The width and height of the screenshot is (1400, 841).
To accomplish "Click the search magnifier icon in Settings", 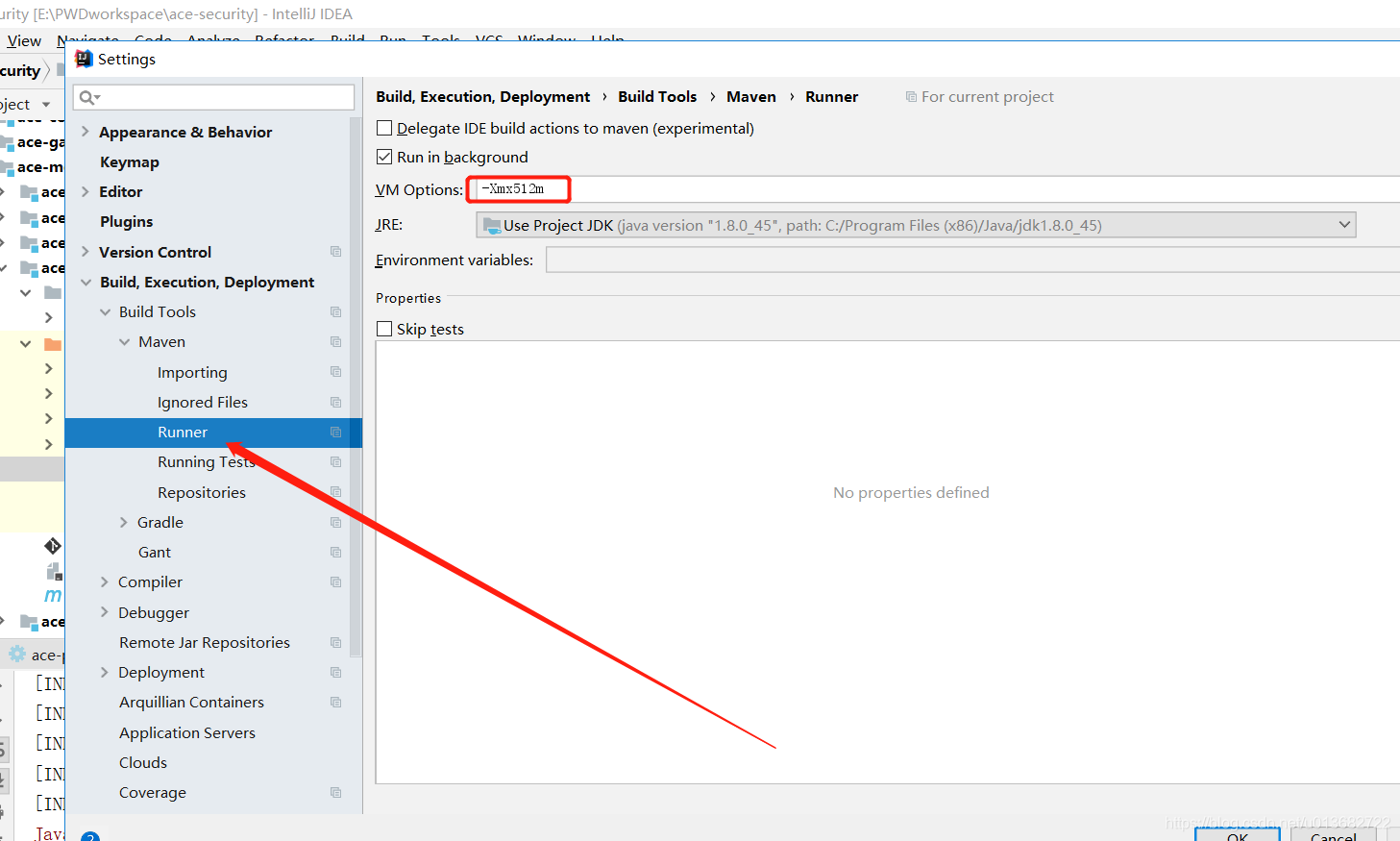I will [x=87, y=97].
